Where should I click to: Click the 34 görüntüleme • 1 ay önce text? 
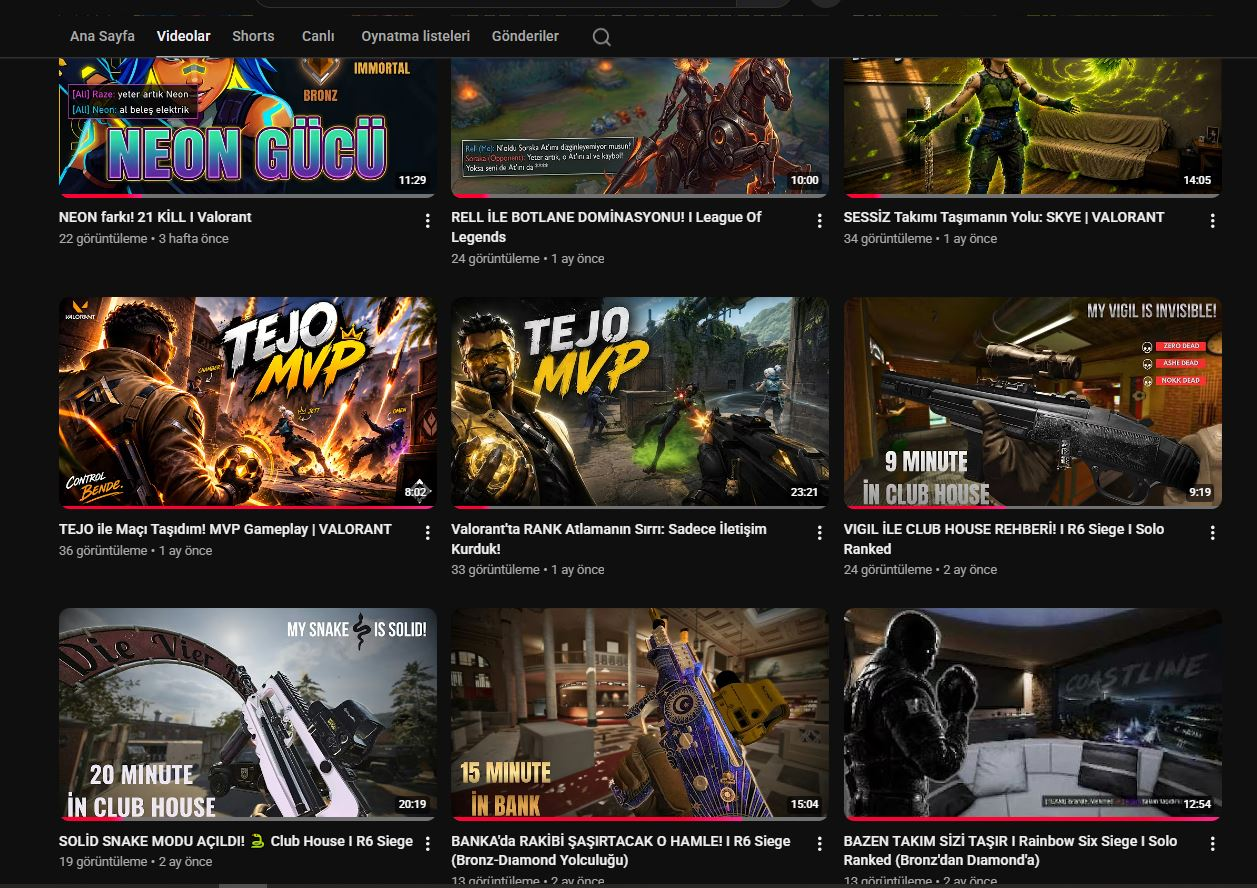coord(920,239)
